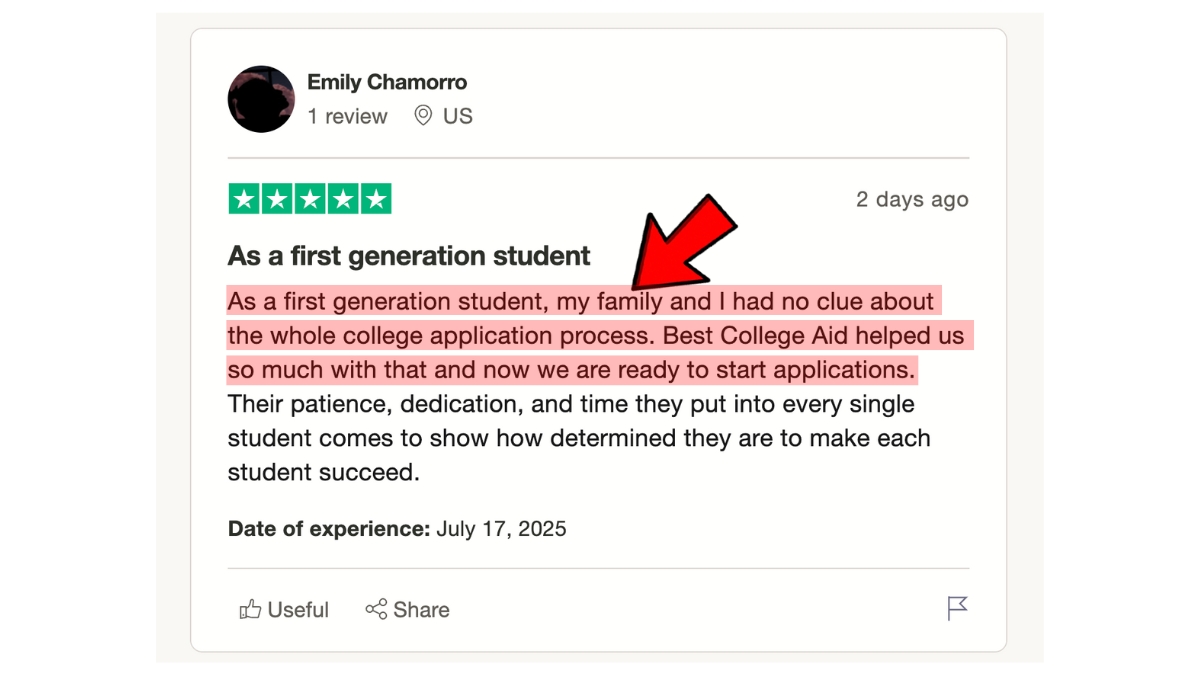Open the 'As a first generation student' review title
This screenshot has height=675, width=1200.
(x=409, y=256)
